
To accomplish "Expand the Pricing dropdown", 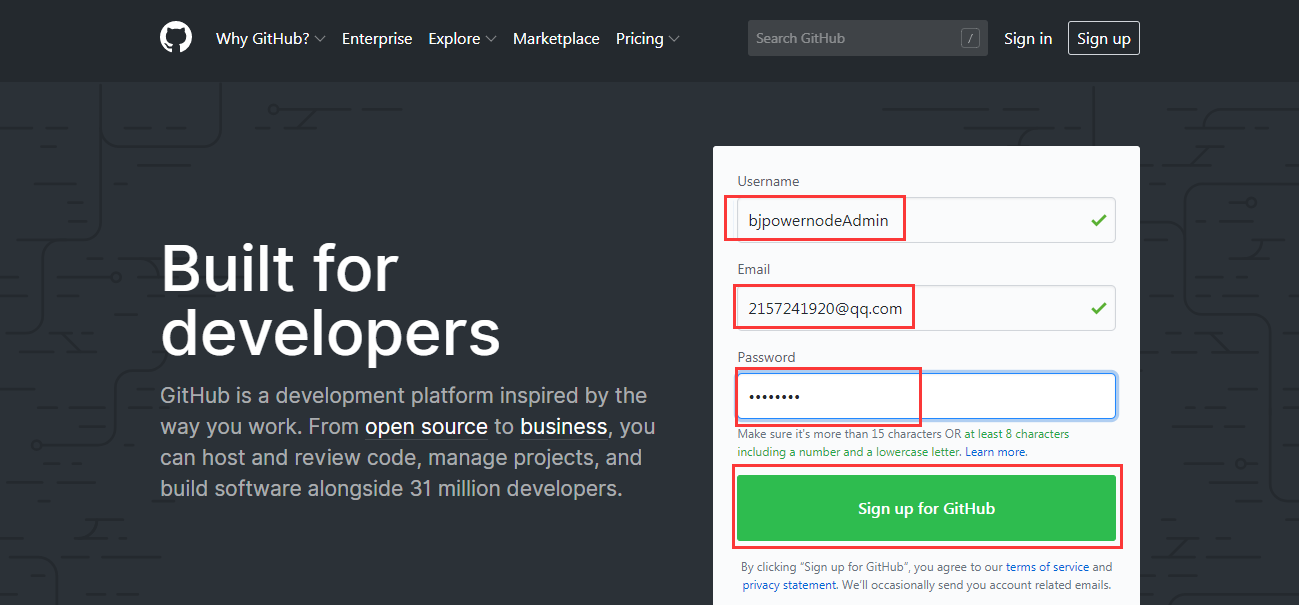I will point(647,39).
